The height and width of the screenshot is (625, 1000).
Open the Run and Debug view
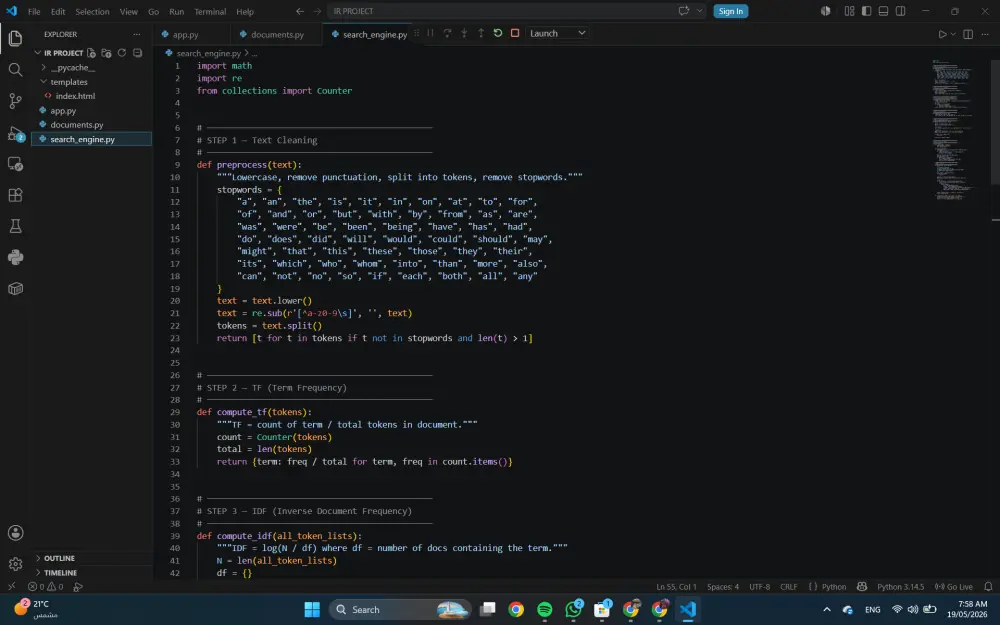(15, 134)
